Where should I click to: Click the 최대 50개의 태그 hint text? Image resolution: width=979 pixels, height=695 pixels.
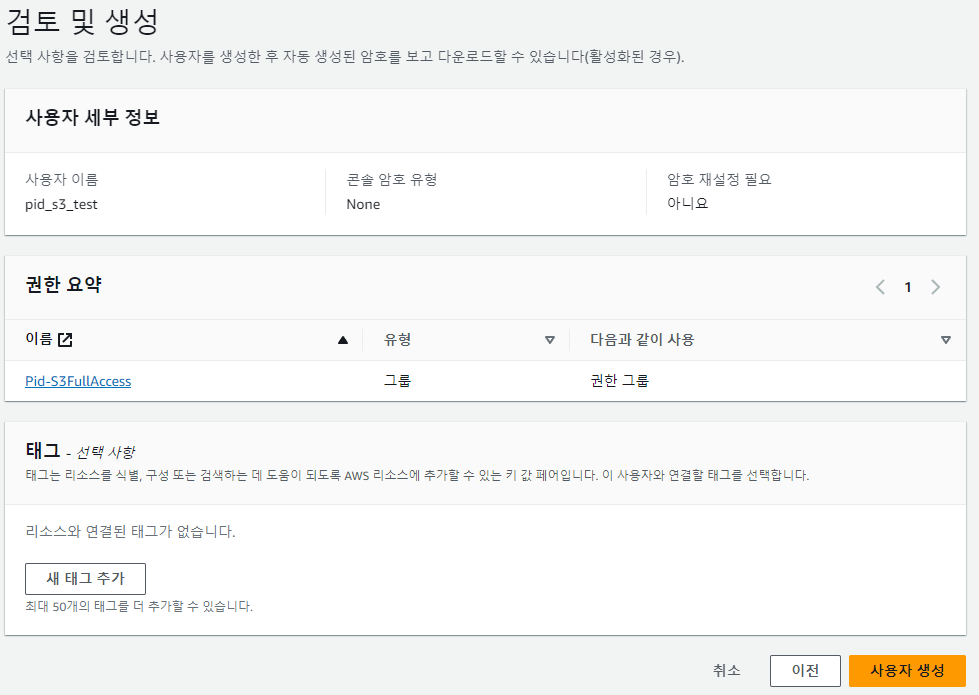click(139, 606)
